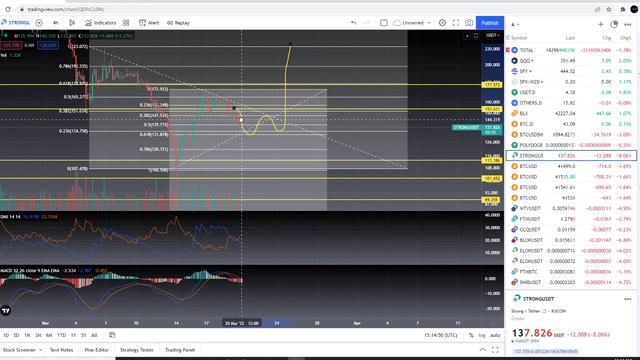Select the SHIBUSDT row in the watchlist

click(x=571, y=282)
